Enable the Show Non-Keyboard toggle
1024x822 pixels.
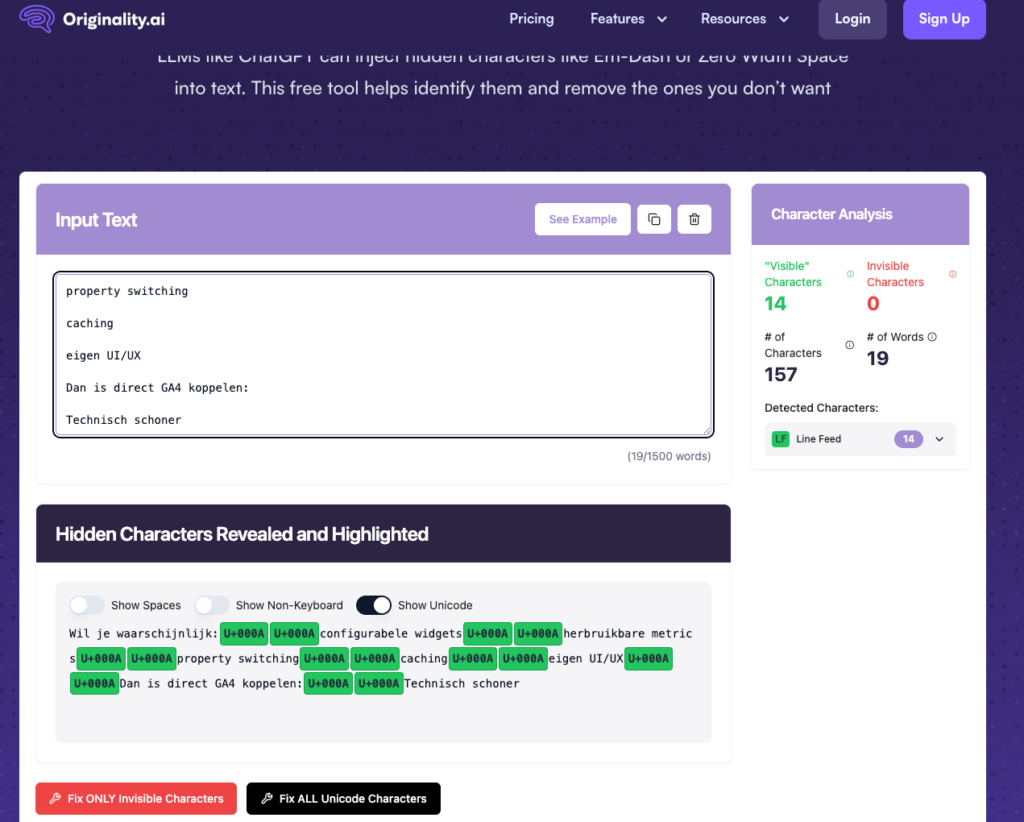(x=212, y=605)
